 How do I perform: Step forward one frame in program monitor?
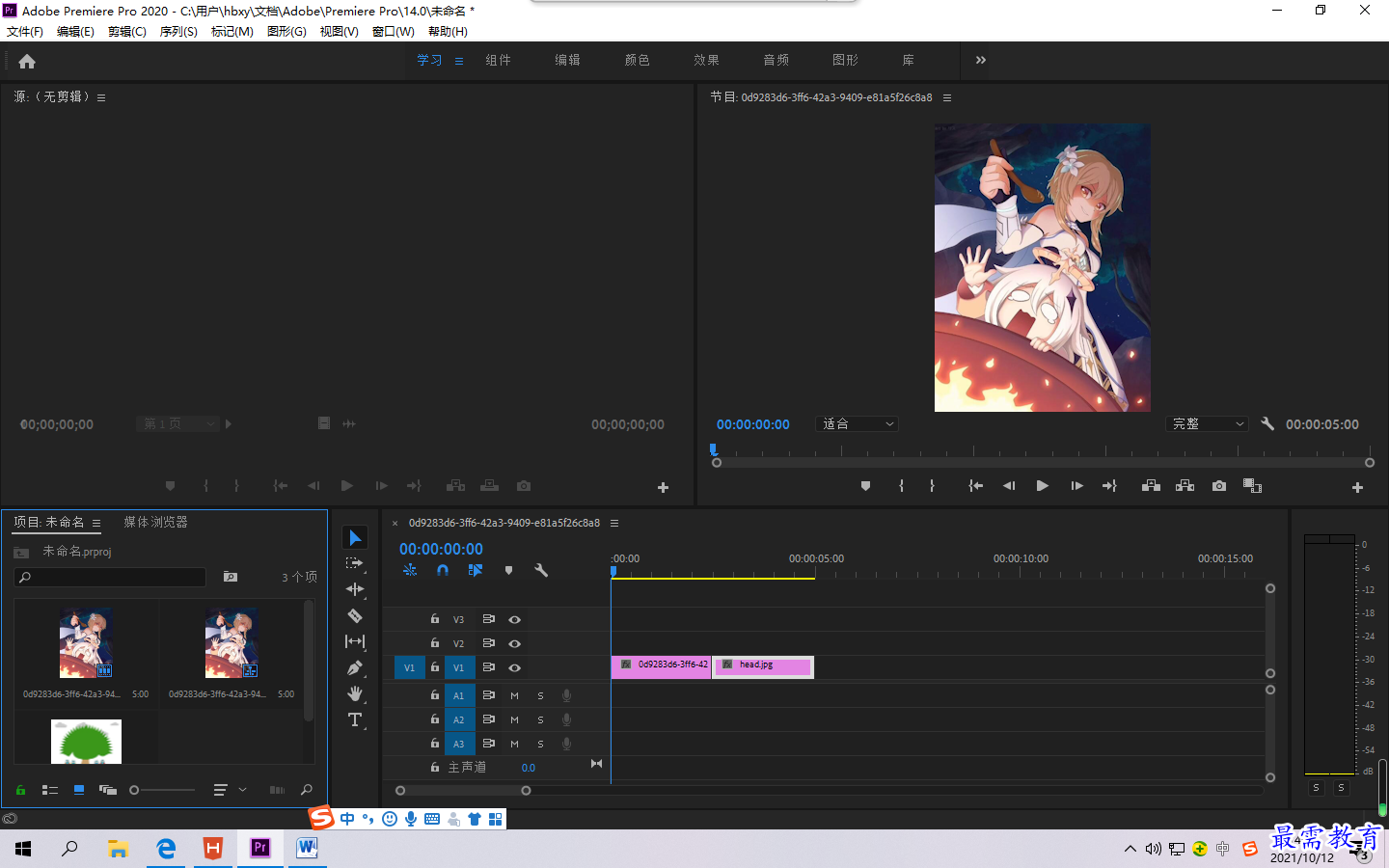[x=1076, y=486]
